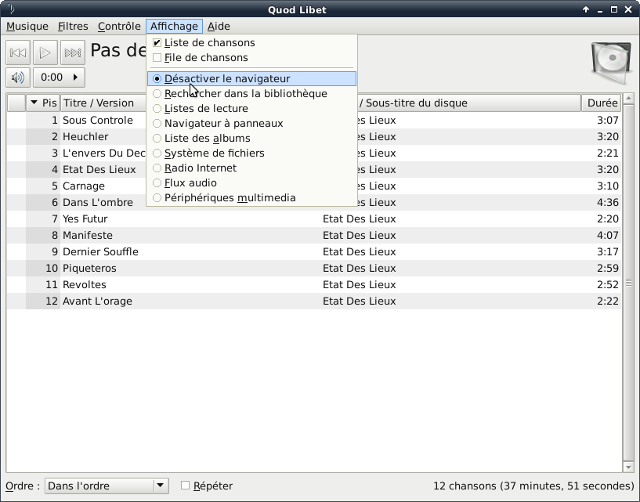Click the previous track button
640x502 pixels.
point(18,53)
